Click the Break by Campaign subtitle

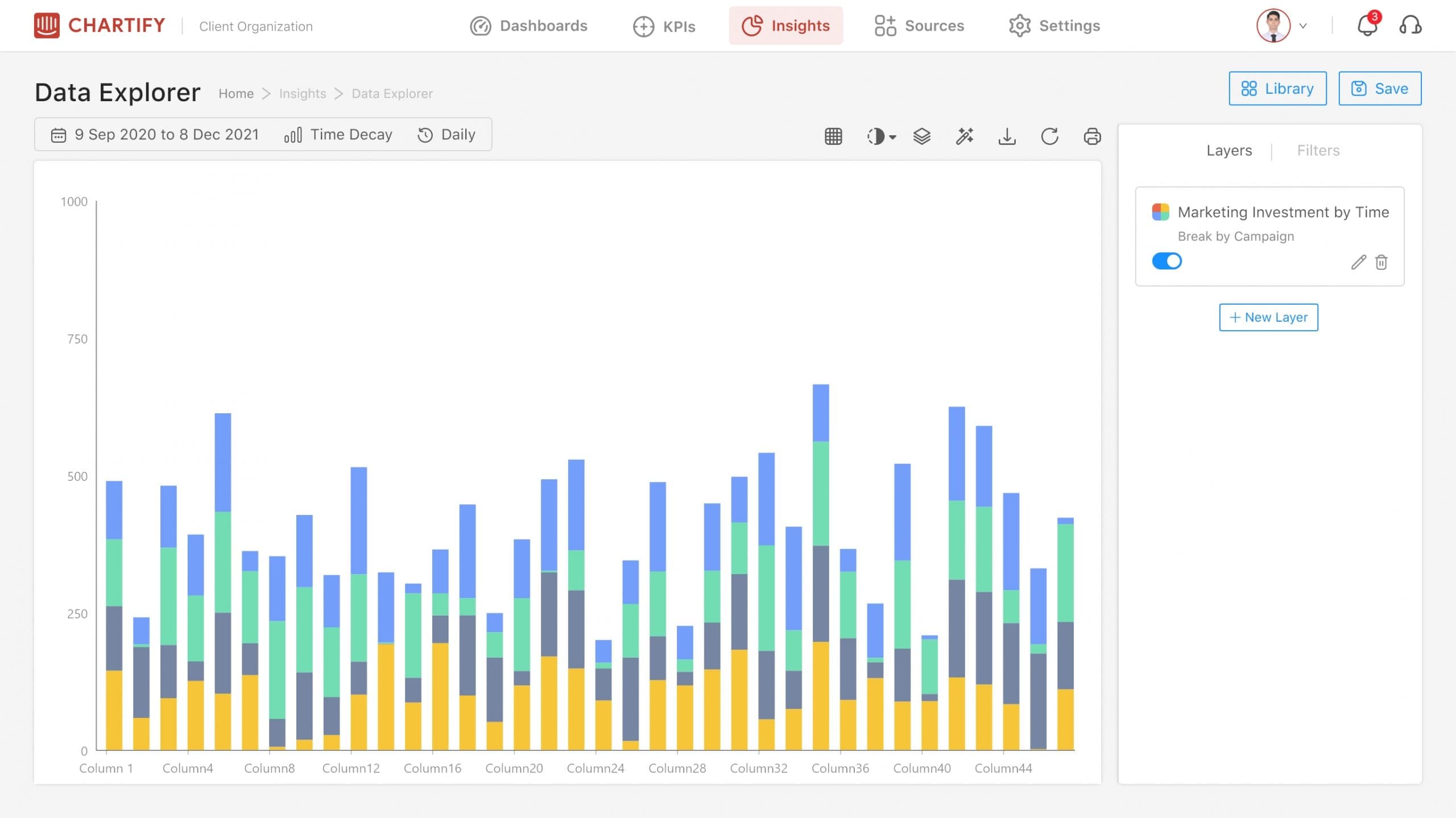pos(1235,236)
